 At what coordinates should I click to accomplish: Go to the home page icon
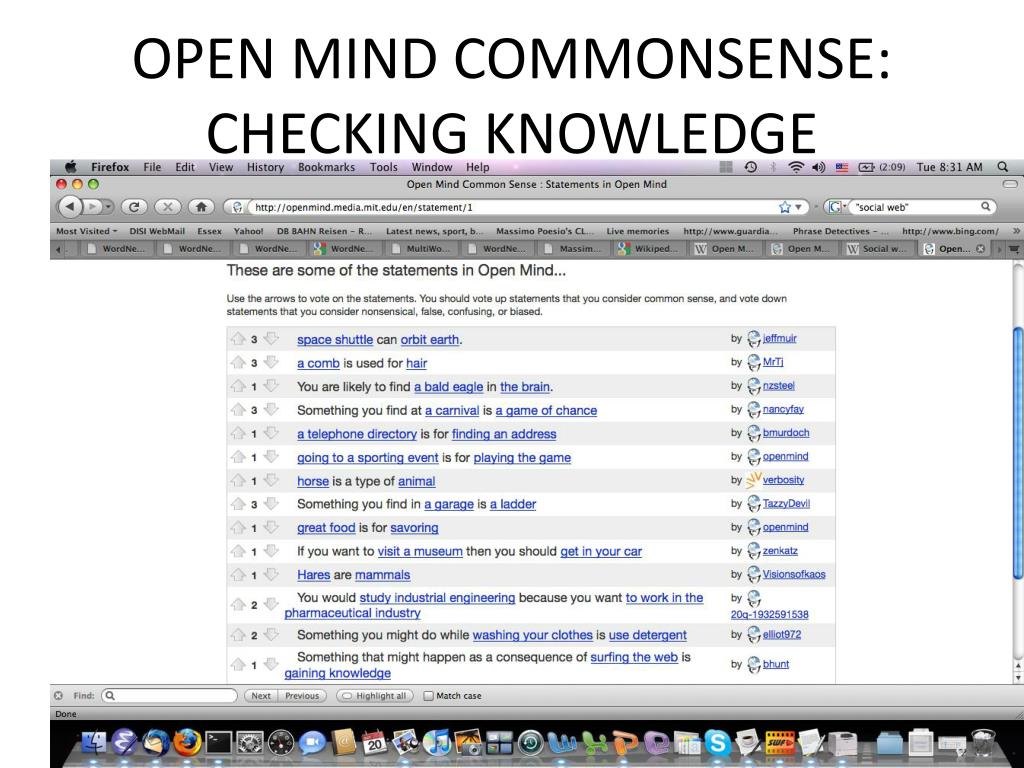tap(201, 207)
